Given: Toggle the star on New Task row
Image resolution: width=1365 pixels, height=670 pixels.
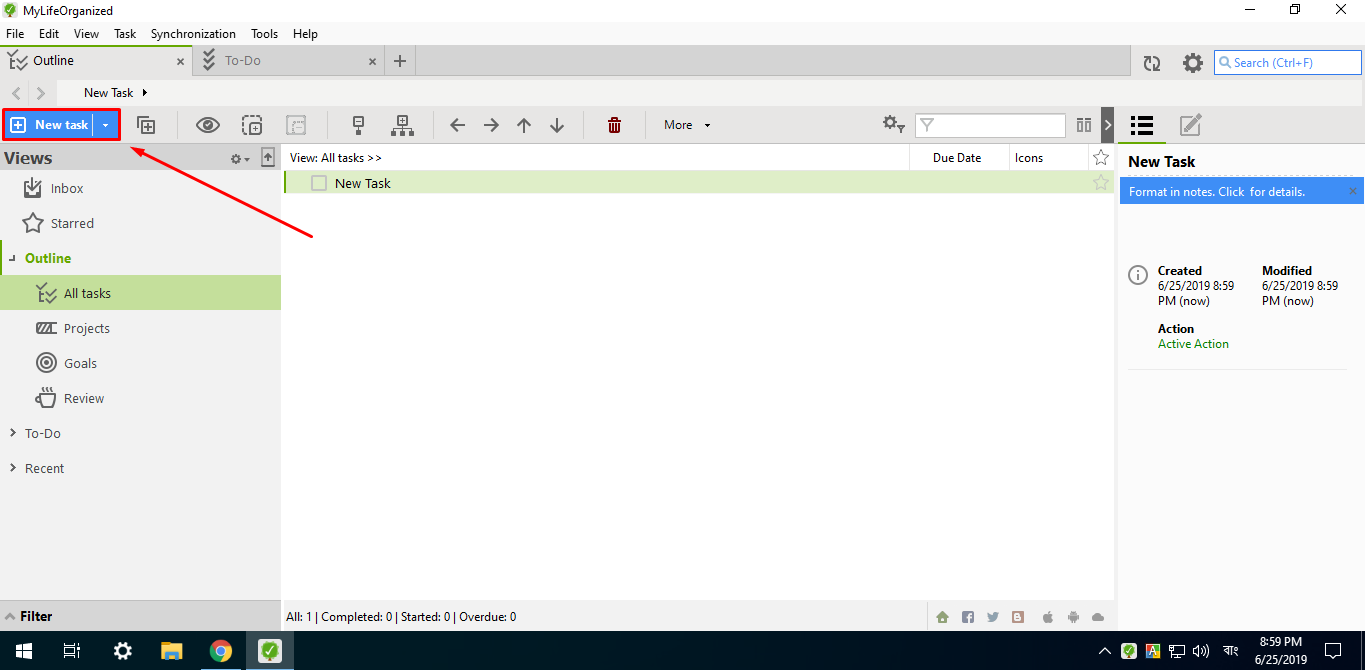Looking at the screenshot, I should (1101, 182).
